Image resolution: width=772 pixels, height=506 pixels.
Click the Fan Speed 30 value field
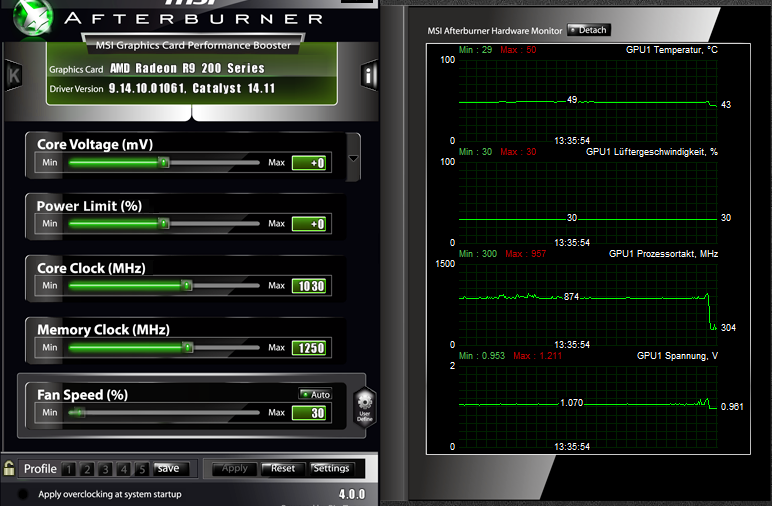pyautogui.click(x=309, y=413)
